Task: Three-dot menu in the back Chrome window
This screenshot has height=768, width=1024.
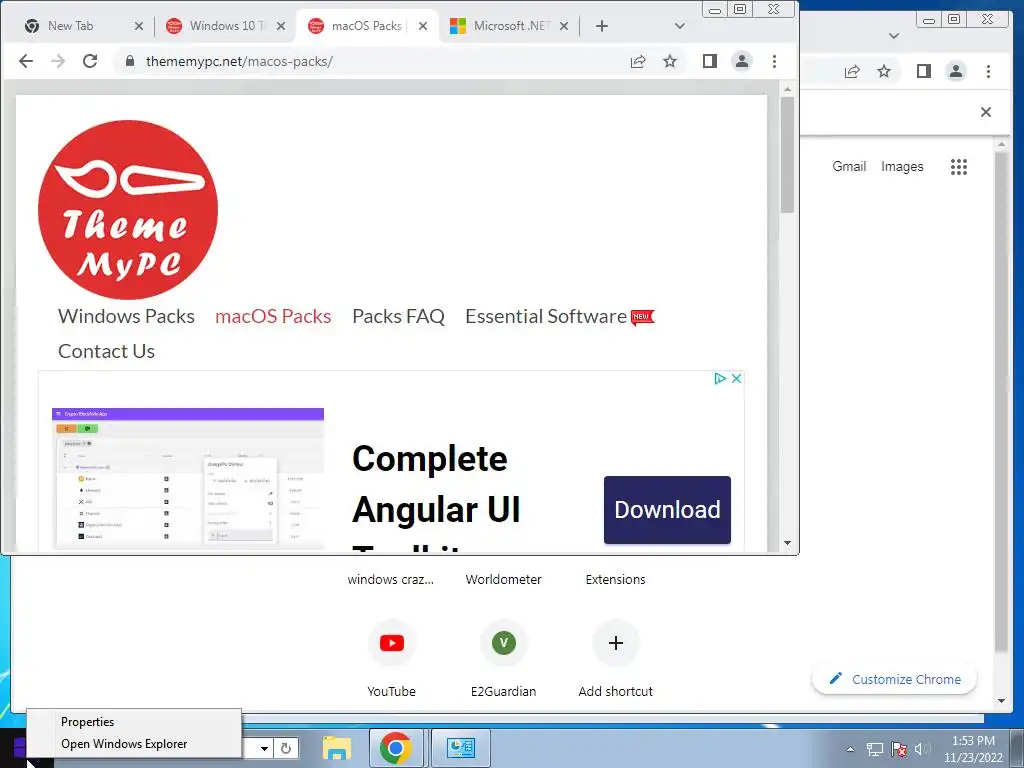Action: click(x=989, y=71)
